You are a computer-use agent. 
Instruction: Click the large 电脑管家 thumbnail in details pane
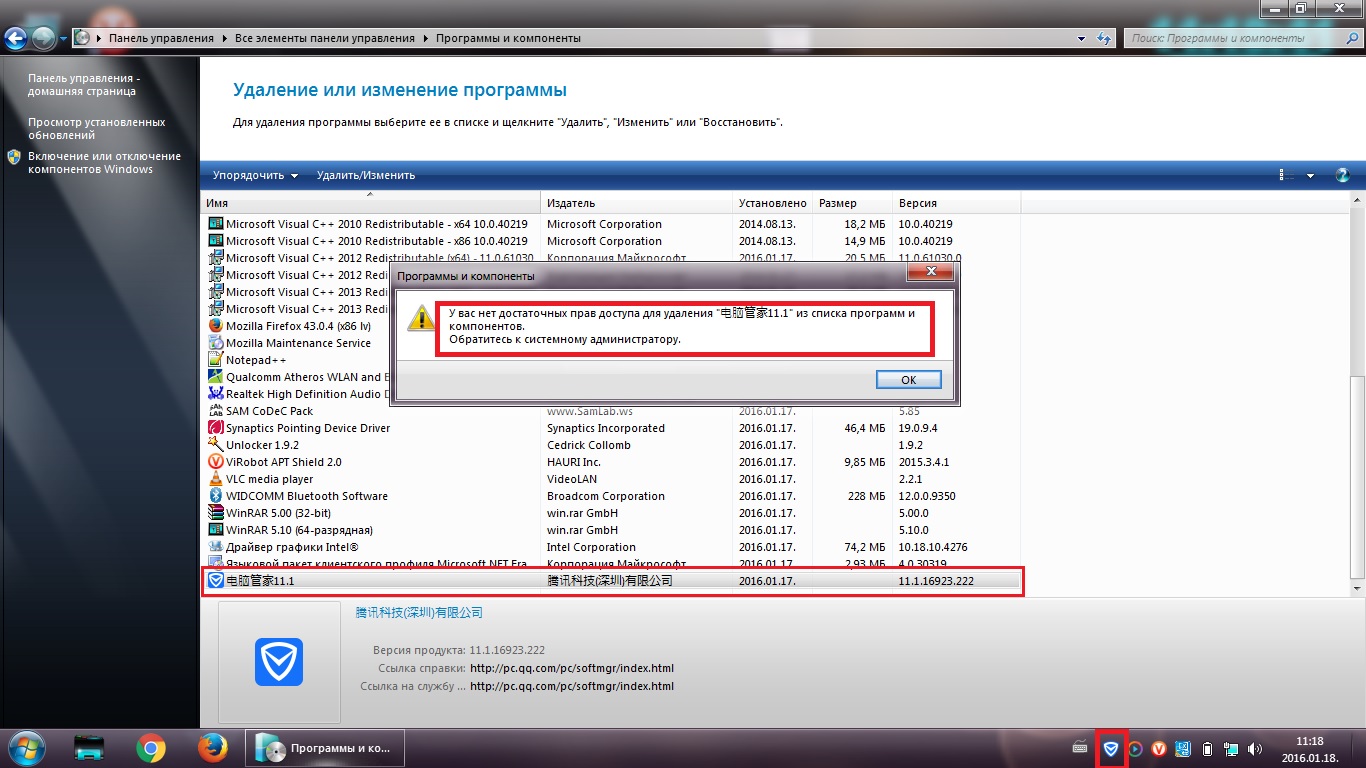[x=279, y=662]
